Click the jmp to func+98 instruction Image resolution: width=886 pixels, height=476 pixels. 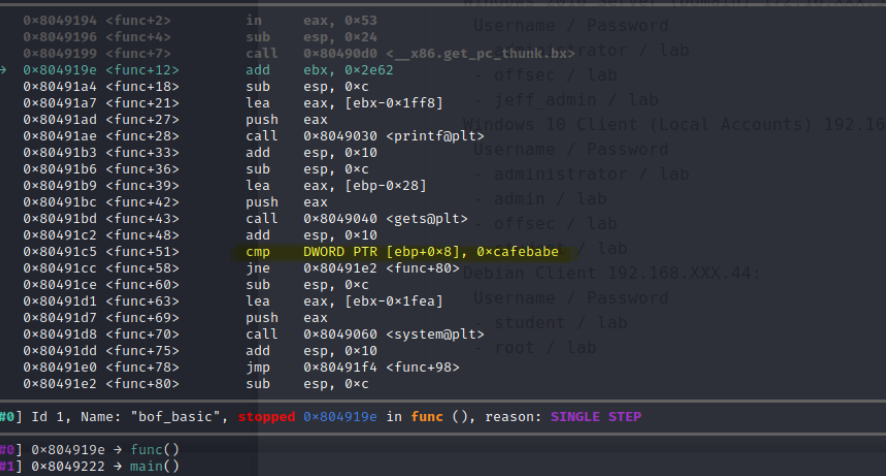353,367
